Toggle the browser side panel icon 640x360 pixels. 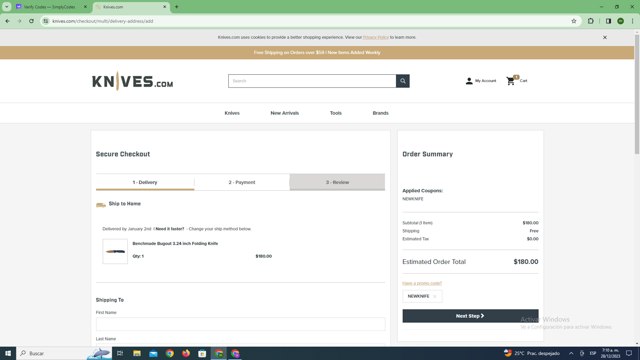608,21
